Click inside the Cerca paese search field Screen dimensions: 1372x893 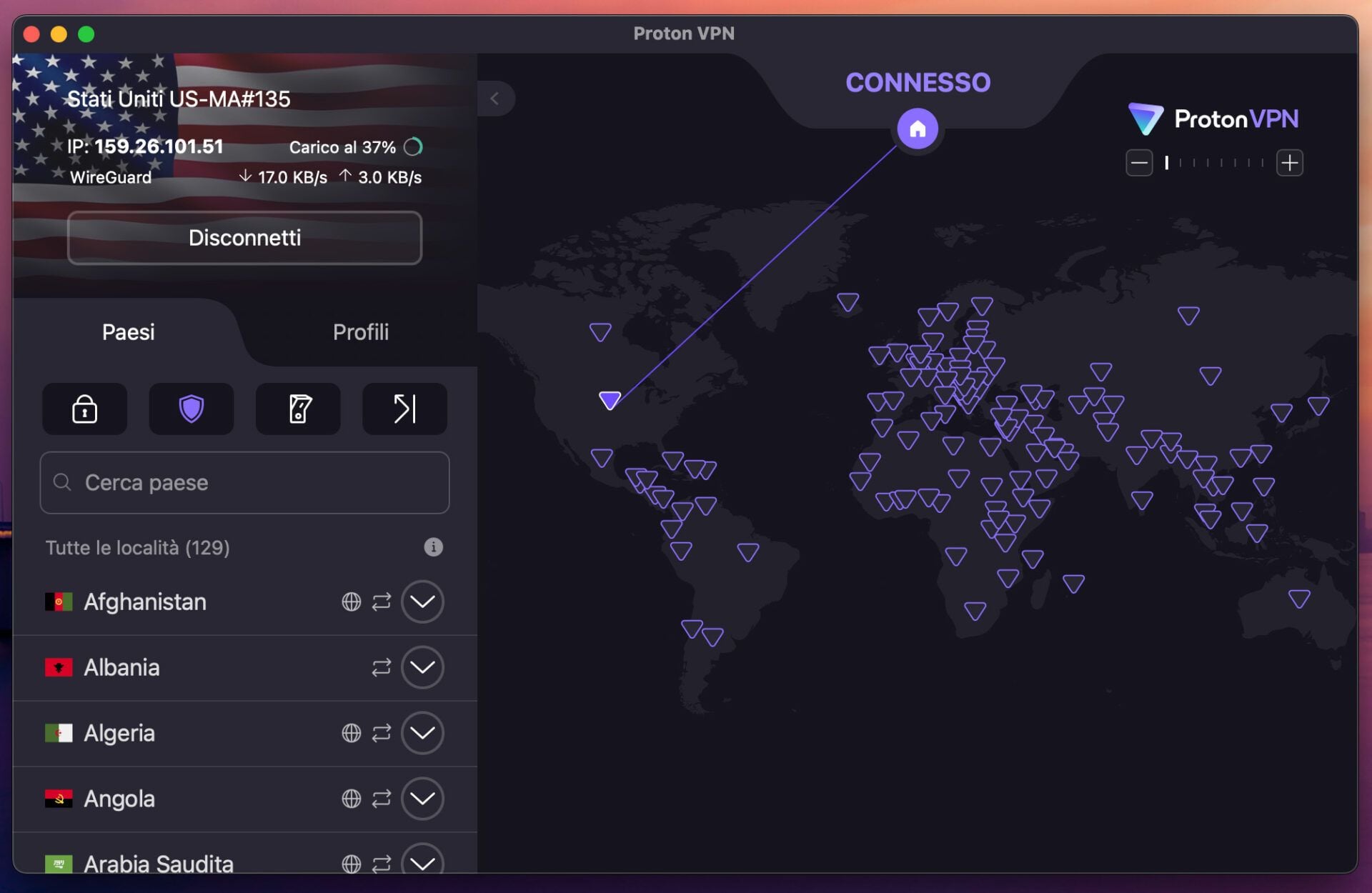[x=214, y=482]
